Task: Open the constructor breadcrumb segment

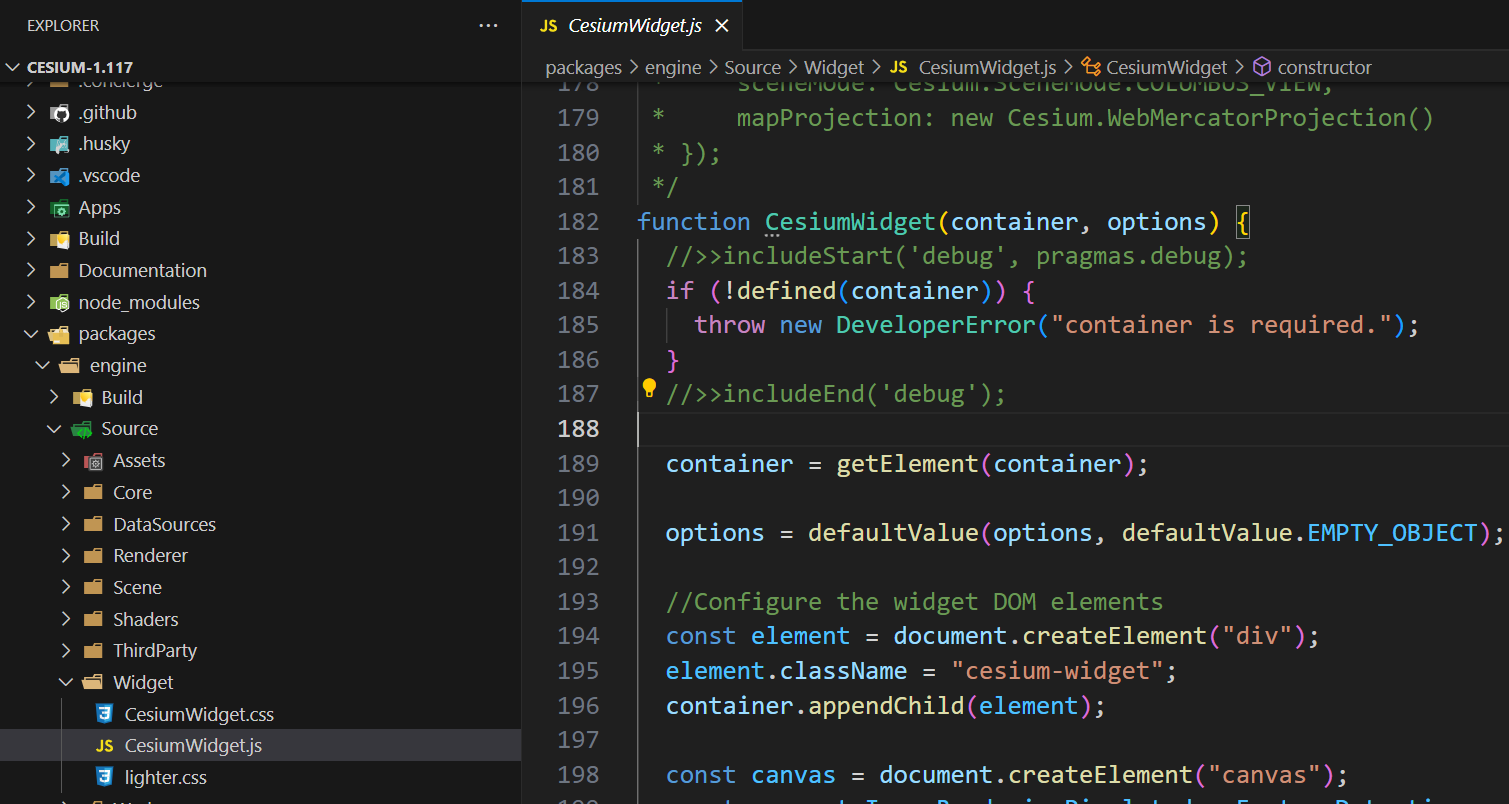Action: [1324, 68]
